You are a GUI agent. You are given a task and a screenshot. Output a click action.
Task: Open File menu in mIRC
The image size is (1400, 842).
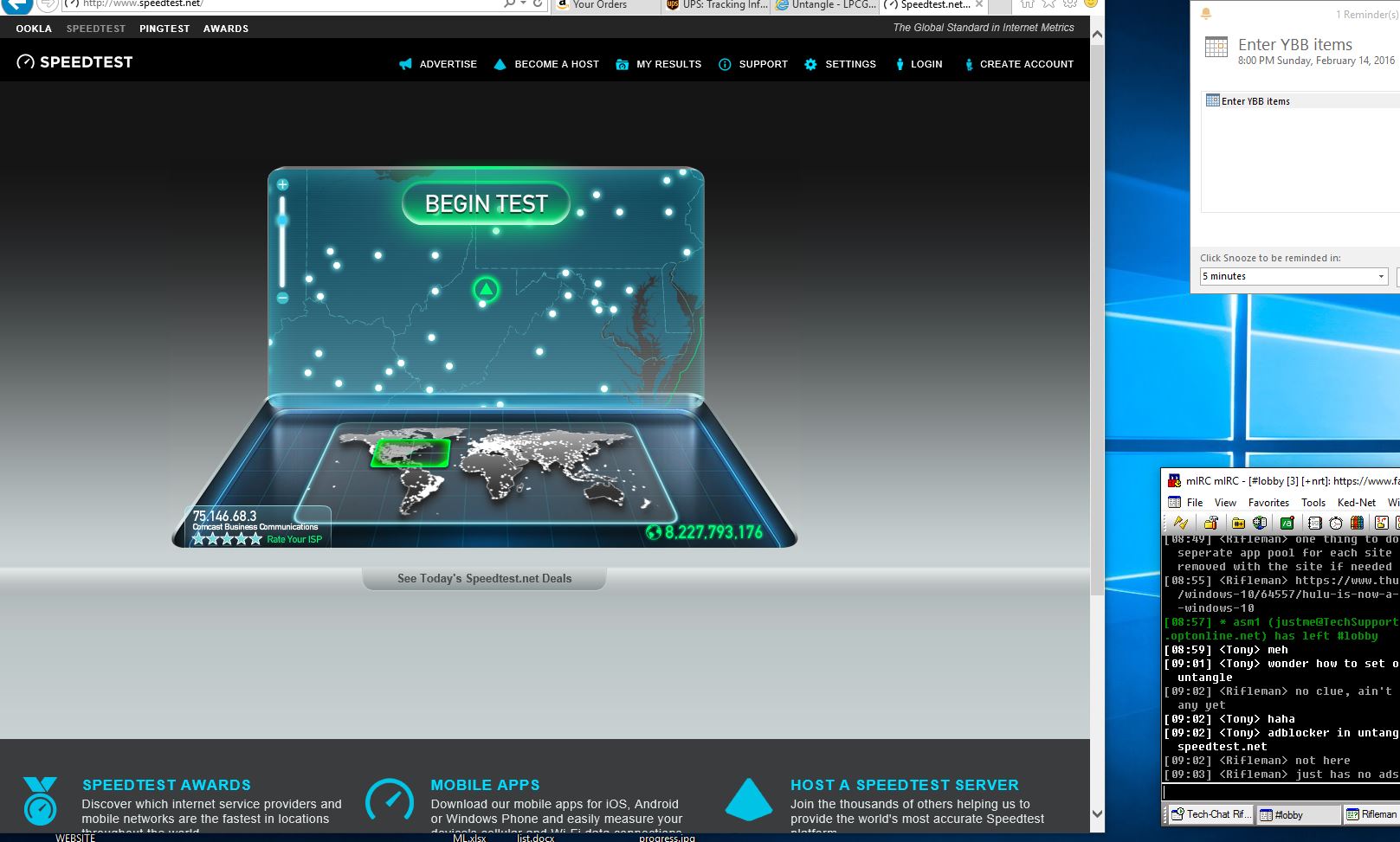[x=1195, y=503]
